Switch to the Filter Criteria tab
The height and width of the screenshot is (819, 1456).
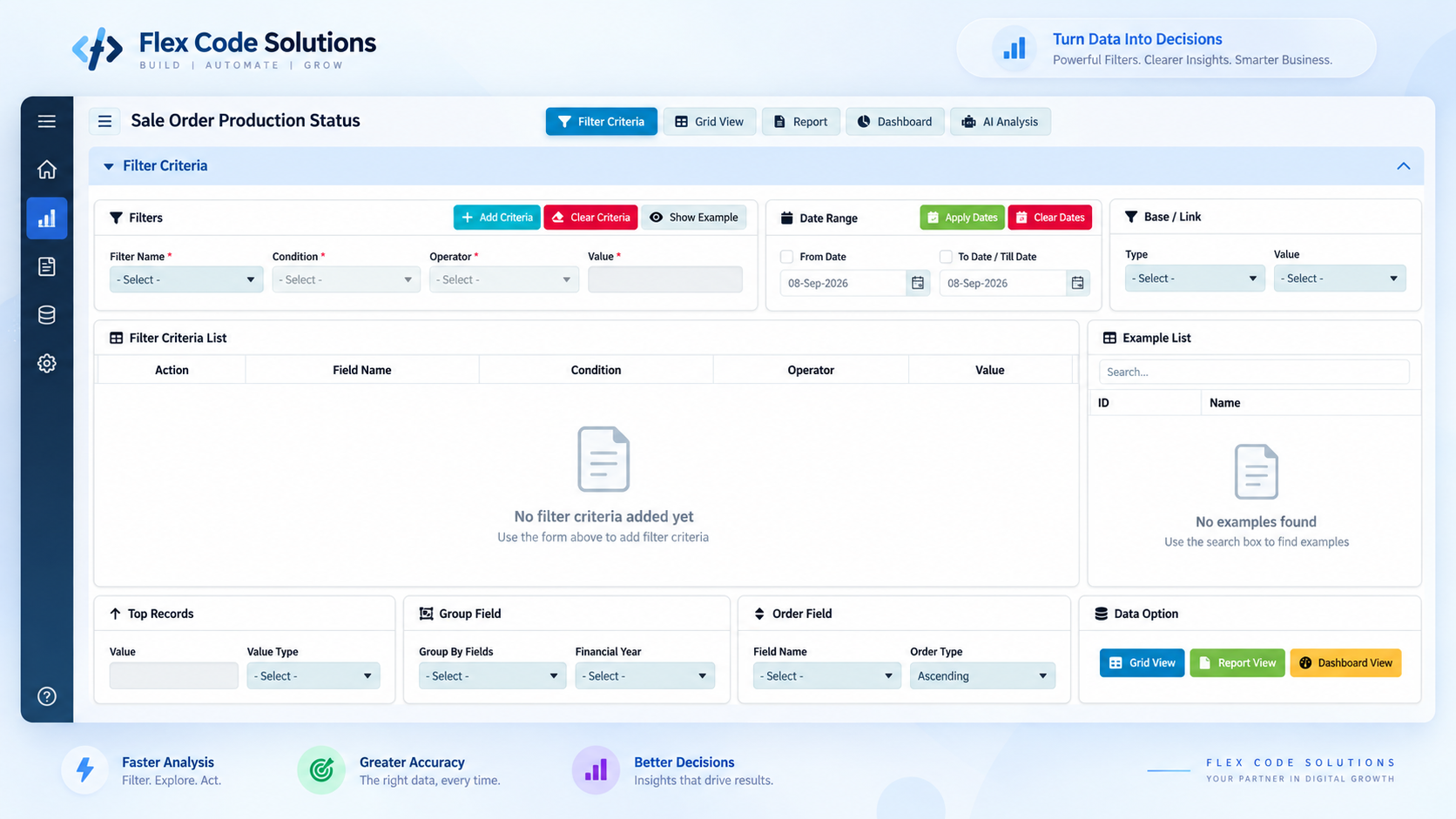602,122
